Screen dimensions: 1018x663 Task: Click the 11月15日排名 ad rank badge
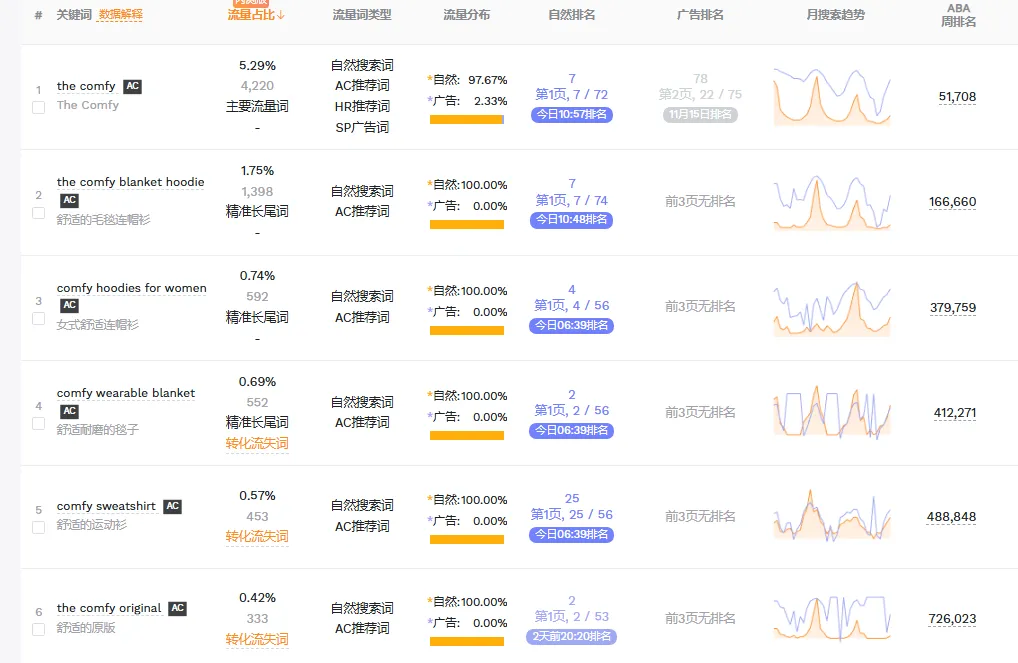[x=700, y=114]
